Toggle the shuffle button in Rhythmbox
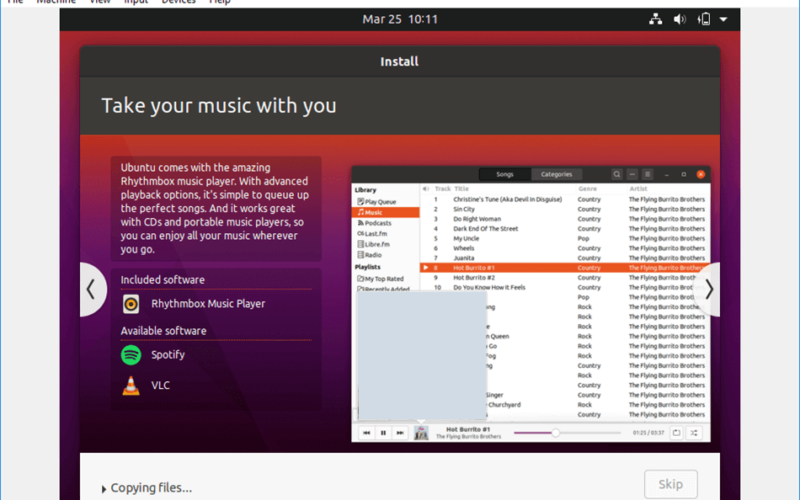 [x=694, y=433]
